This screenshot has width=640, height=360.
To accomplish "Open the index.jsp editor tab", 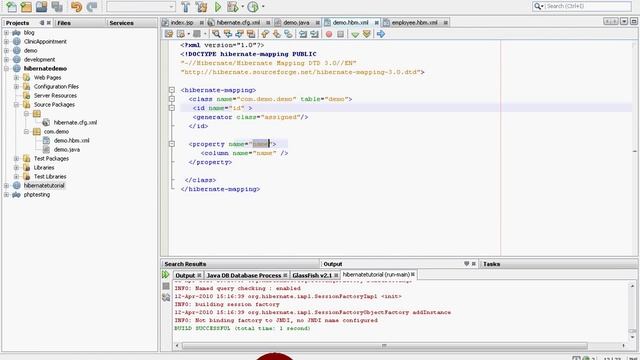I will tap(182, 22).
